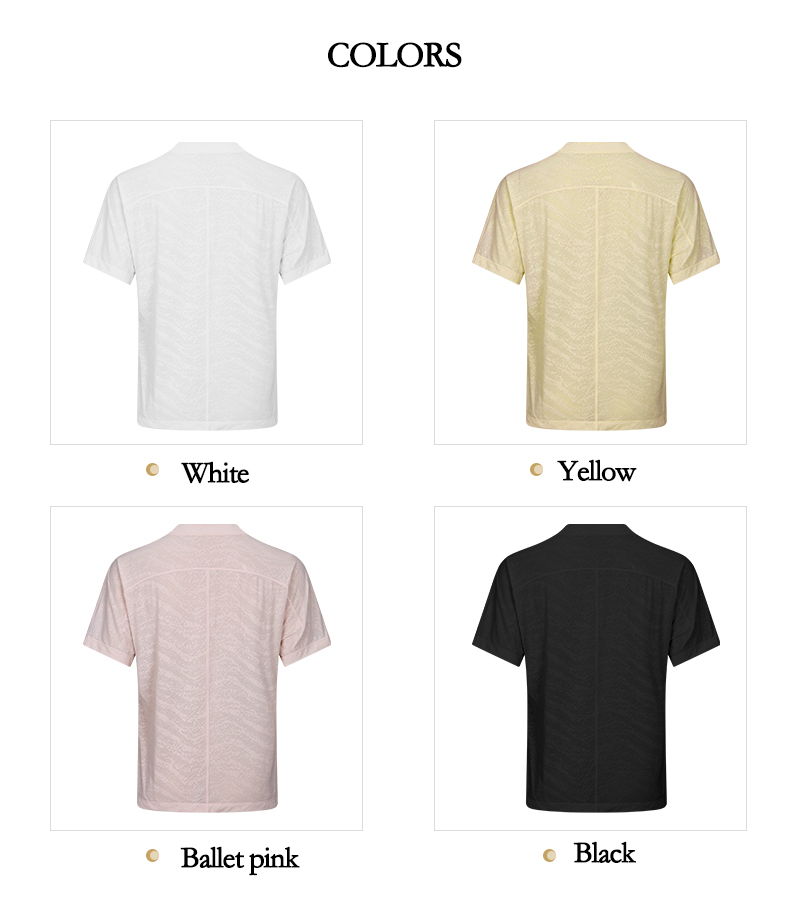Click the gold bullet beside Ballet pink
The width and height of the screenshot is (790, 907).
(x=152, y=855)
